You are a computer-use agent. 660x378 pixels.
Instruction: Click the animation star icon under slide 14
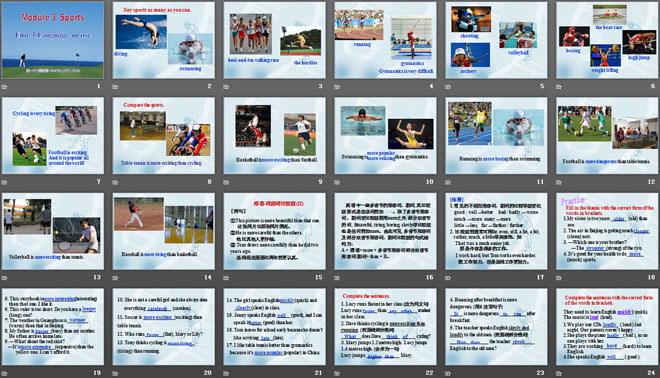pos(115,278)
